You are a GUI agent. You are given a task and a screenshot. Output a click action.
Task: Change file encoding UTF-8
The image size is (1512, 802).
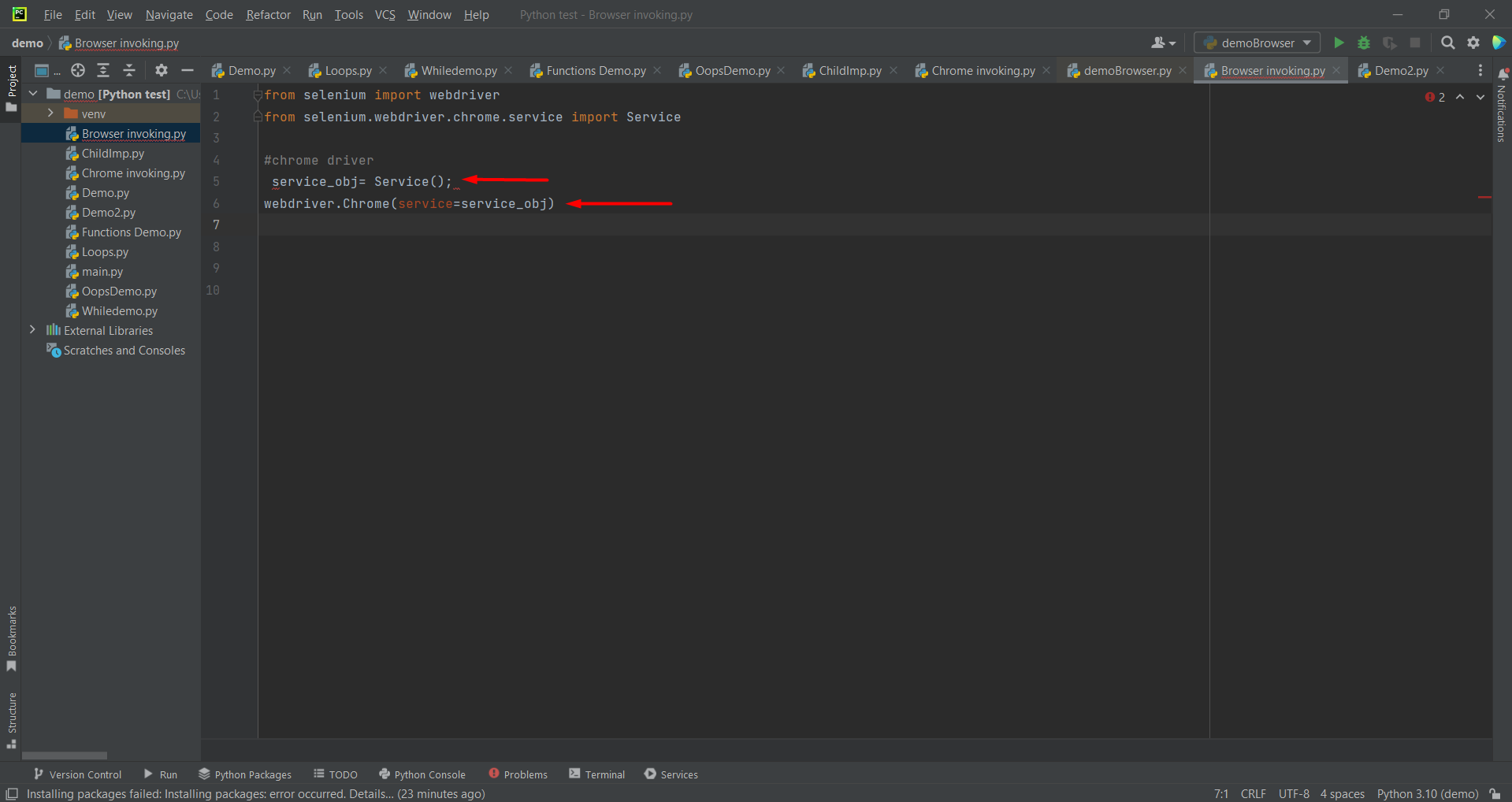tap(1294, 793)
